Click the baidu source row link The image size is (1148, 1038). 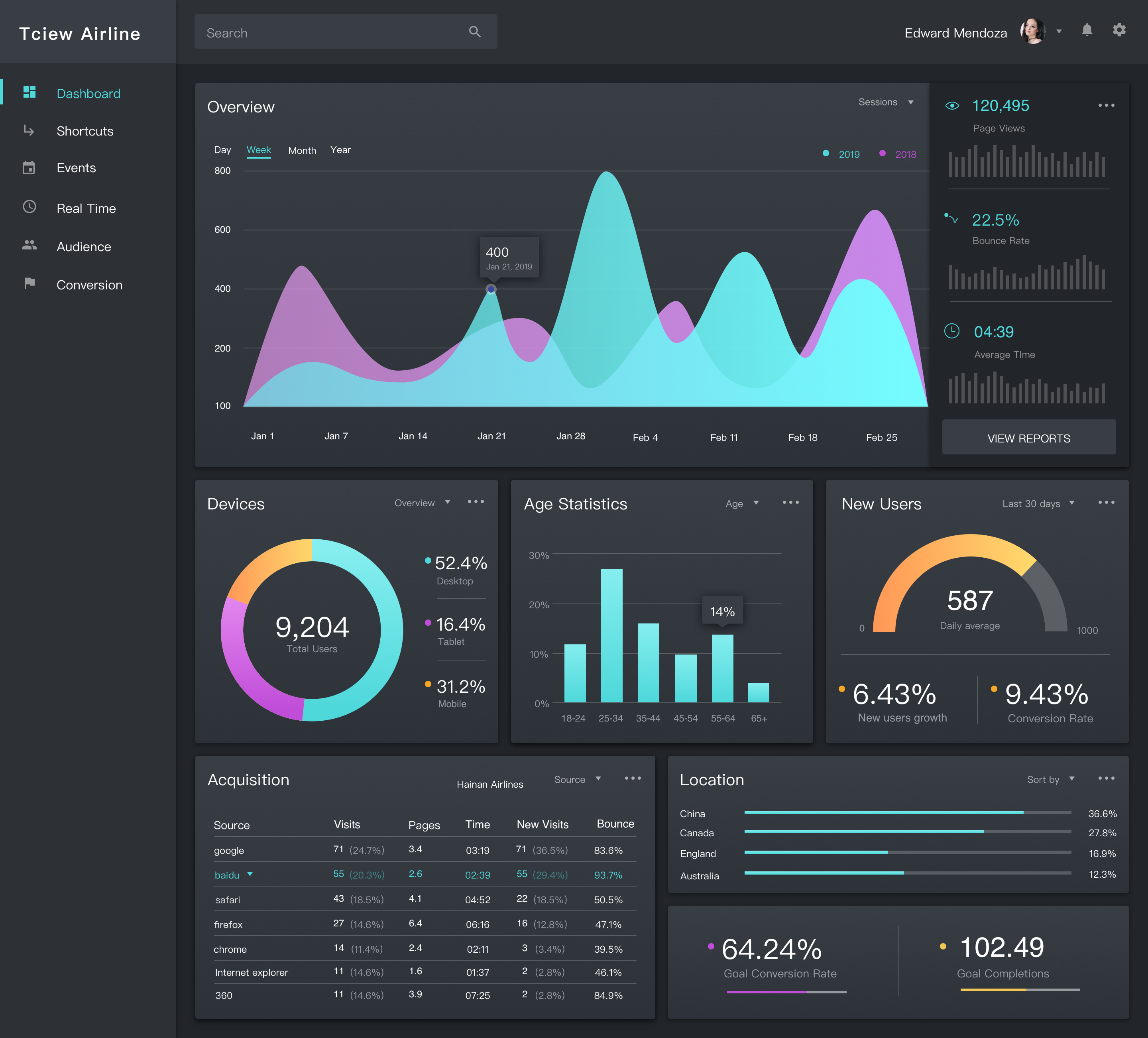tap(227, 875)
